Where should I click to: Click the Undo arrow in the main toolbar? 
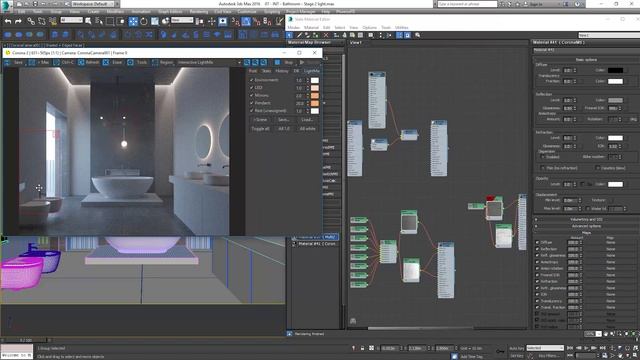pos(8,21)
